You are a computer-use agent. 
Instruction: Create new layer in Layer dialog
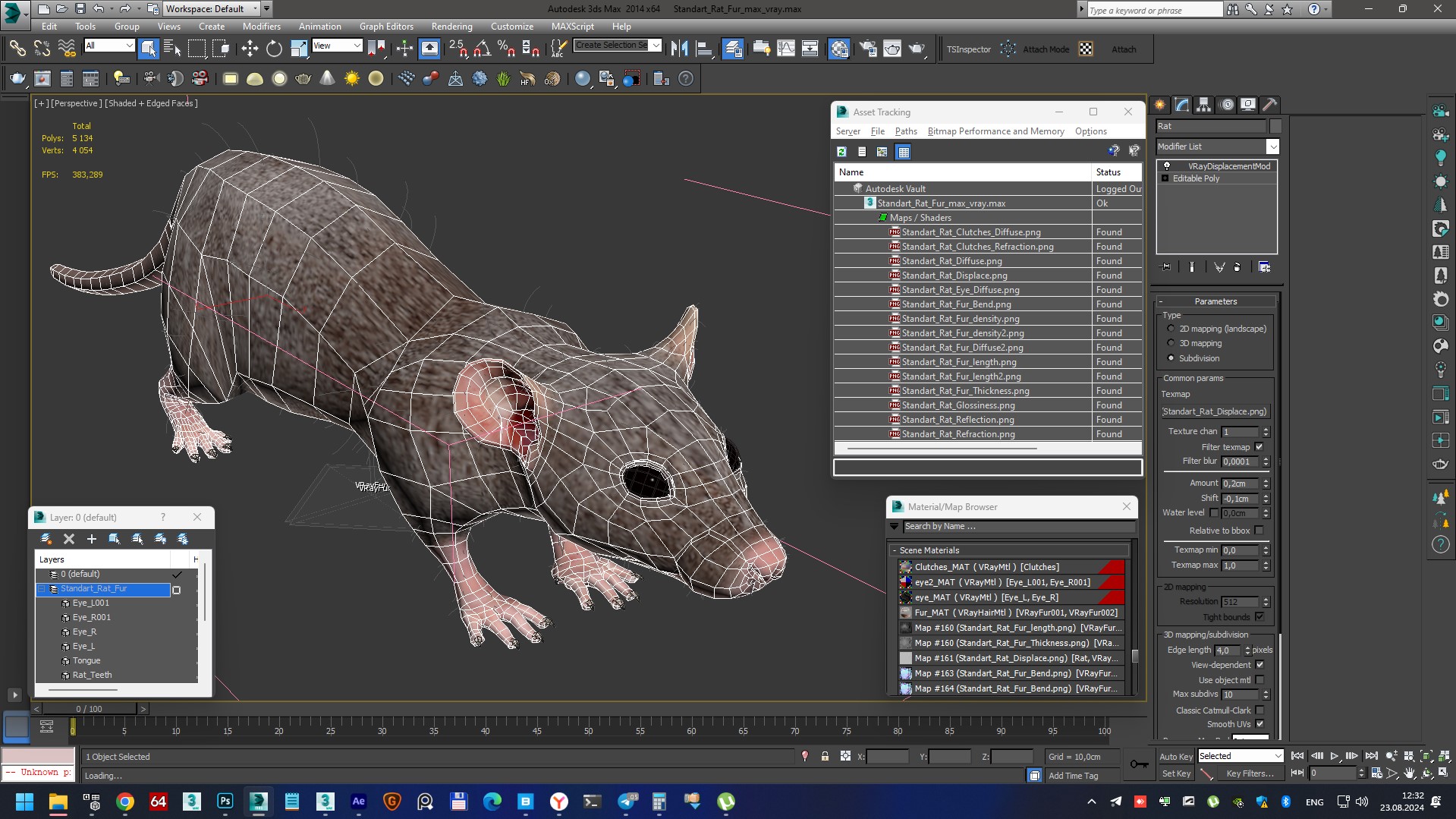click(x=46, y=539)
